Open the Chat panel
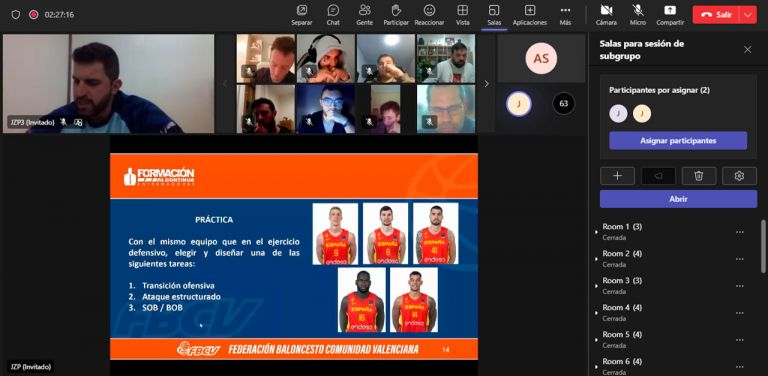Viewport: 768px width, 376px height. pyautogui.click(x=333, y=15)
